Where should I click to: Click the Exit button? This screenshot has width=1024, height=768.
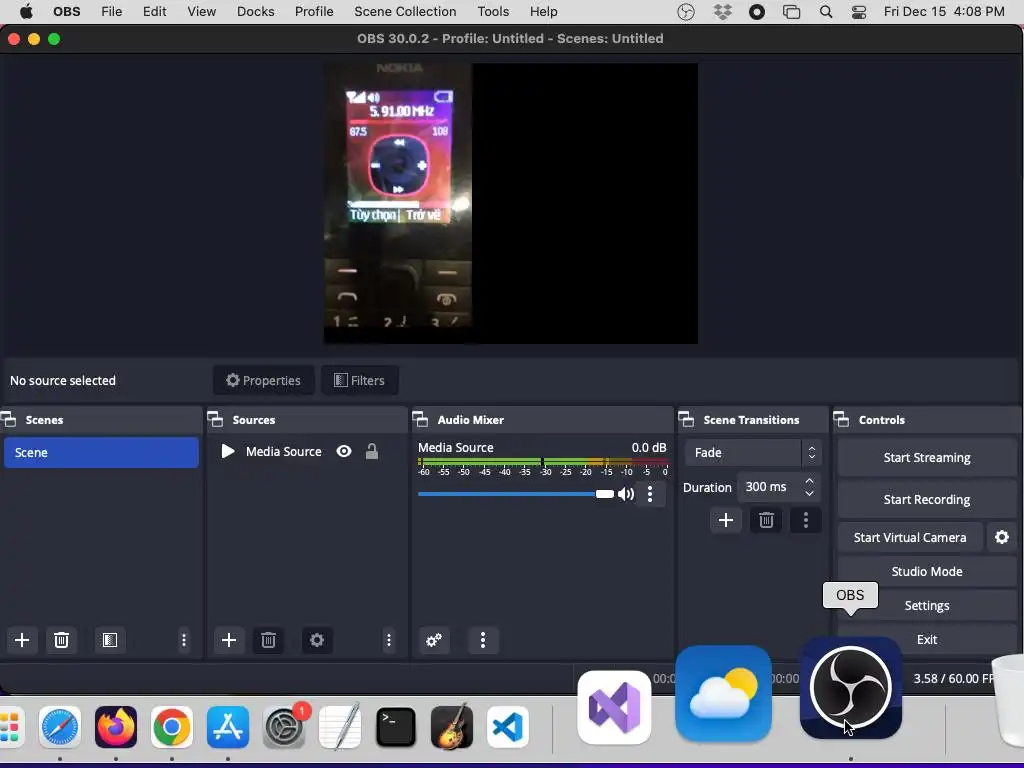927,639
